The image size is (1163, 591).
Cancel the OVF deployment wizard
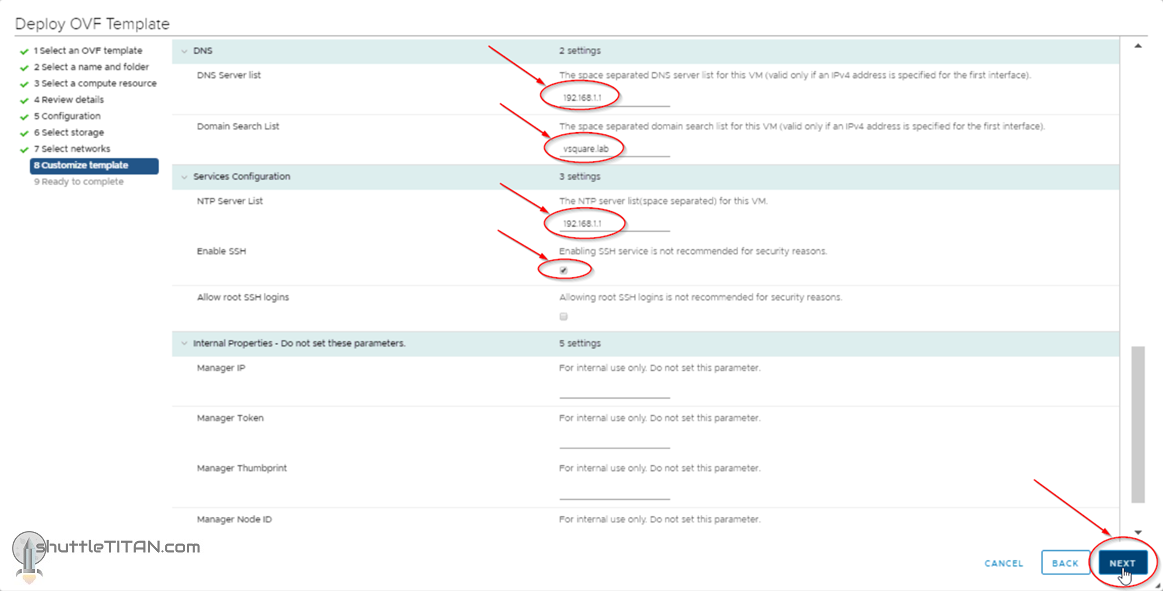pyautogui.click(x=1003, y=563)
